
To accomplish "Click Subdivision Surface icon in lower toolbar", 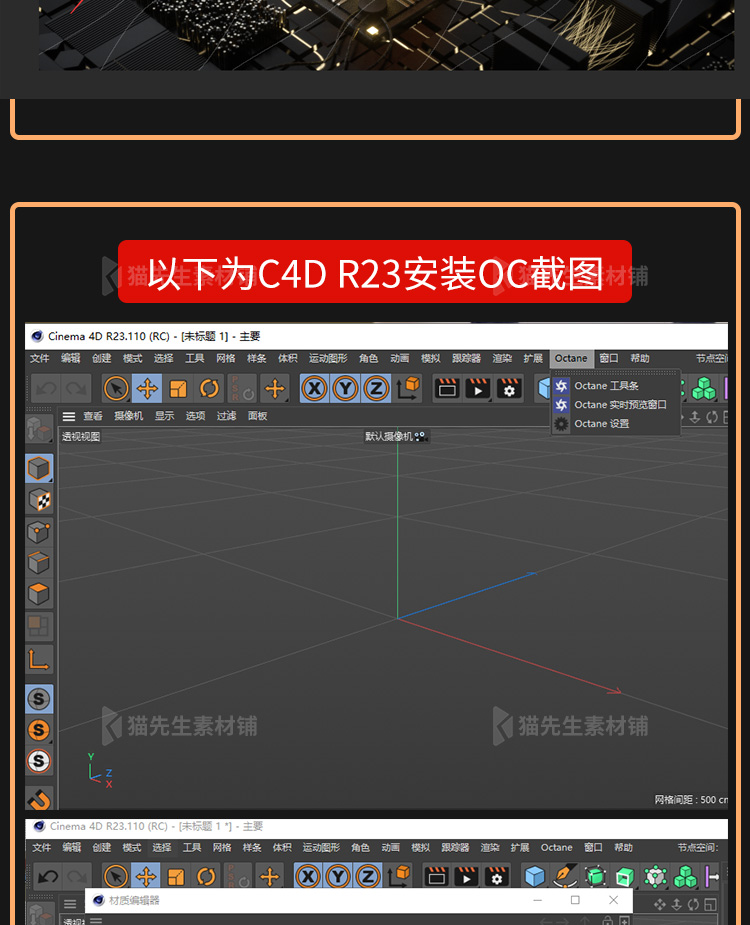I will (x=595, y=877).
